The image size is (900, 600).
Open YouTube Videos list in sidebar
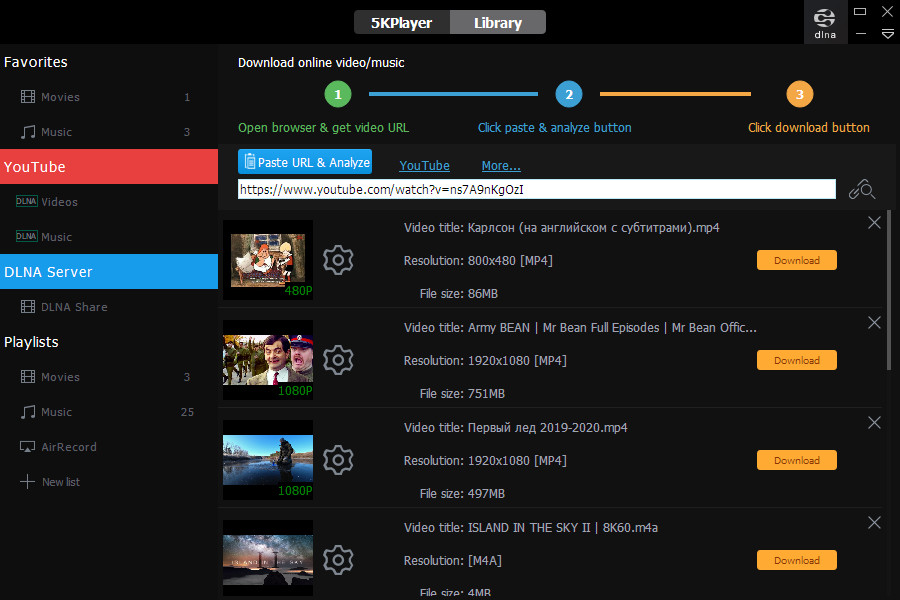(x=109, y=202)
